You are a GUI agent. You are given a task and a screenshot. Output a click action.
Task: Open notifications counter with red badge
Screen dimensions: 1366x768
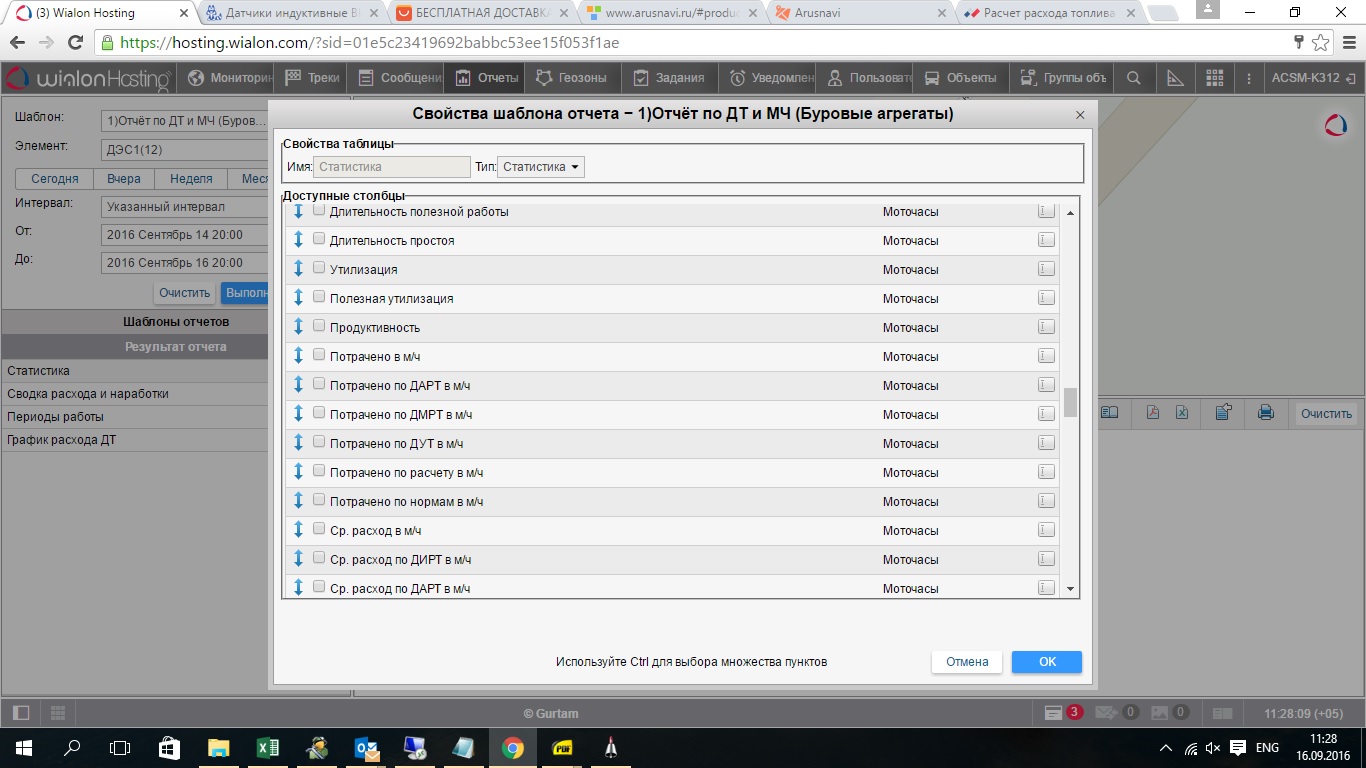(x=1063, y=713)
